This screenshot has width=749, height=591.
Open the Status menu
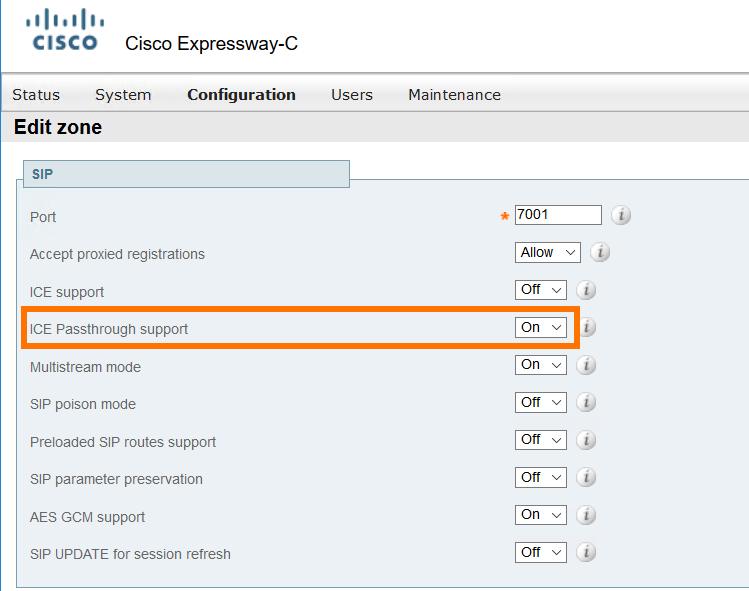pos(36,95)
